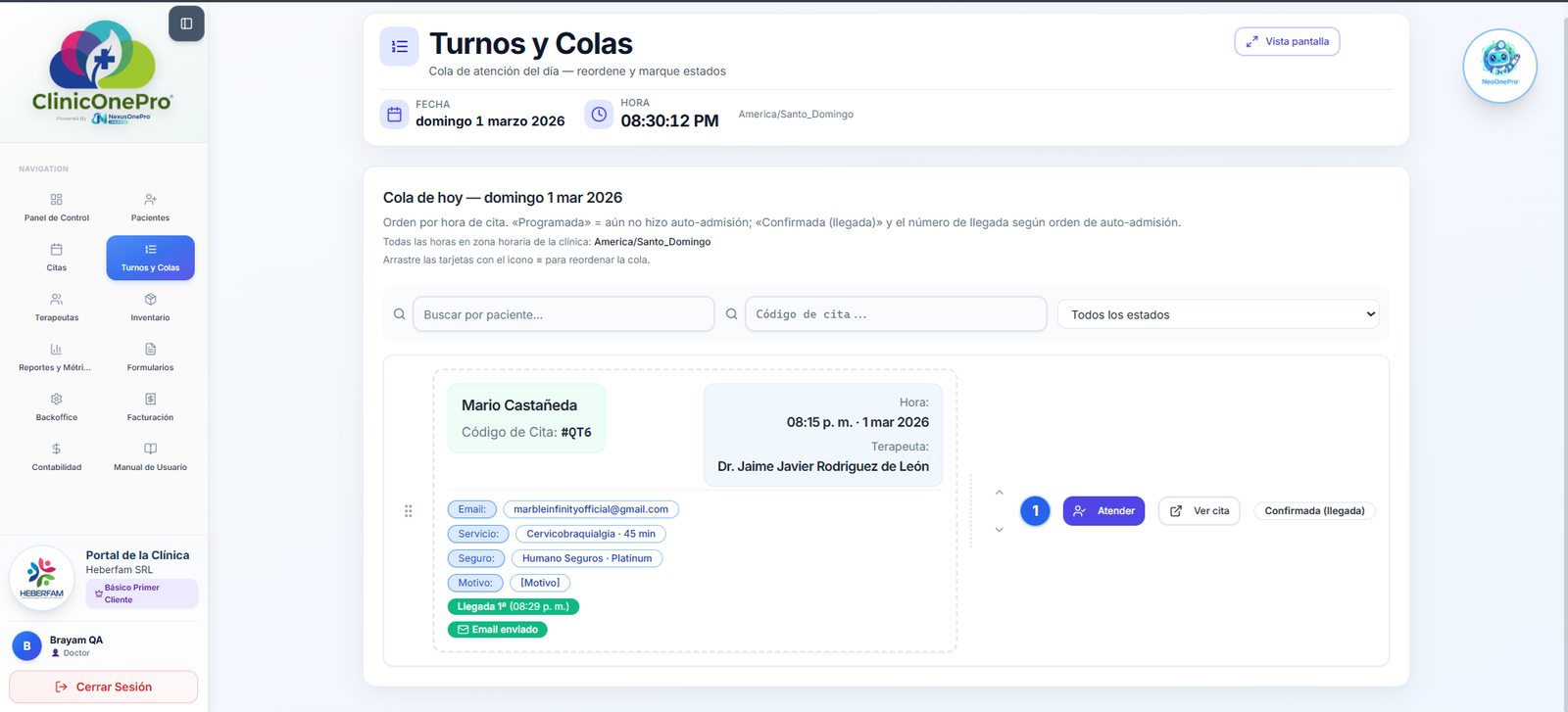
Task: Click the Cola de hoy — domingo 1 mar 2026 heading
Action: click(503, 198)
